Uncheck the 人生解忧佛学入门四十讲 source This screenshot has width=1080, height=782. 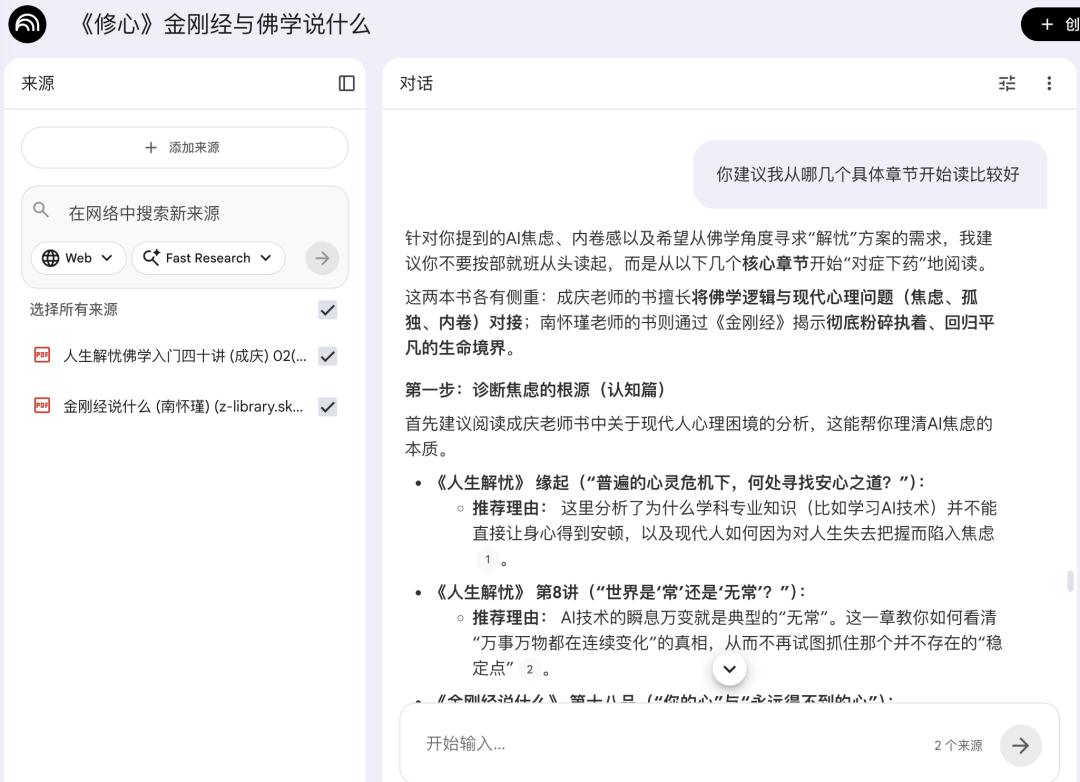pos(328,356)
